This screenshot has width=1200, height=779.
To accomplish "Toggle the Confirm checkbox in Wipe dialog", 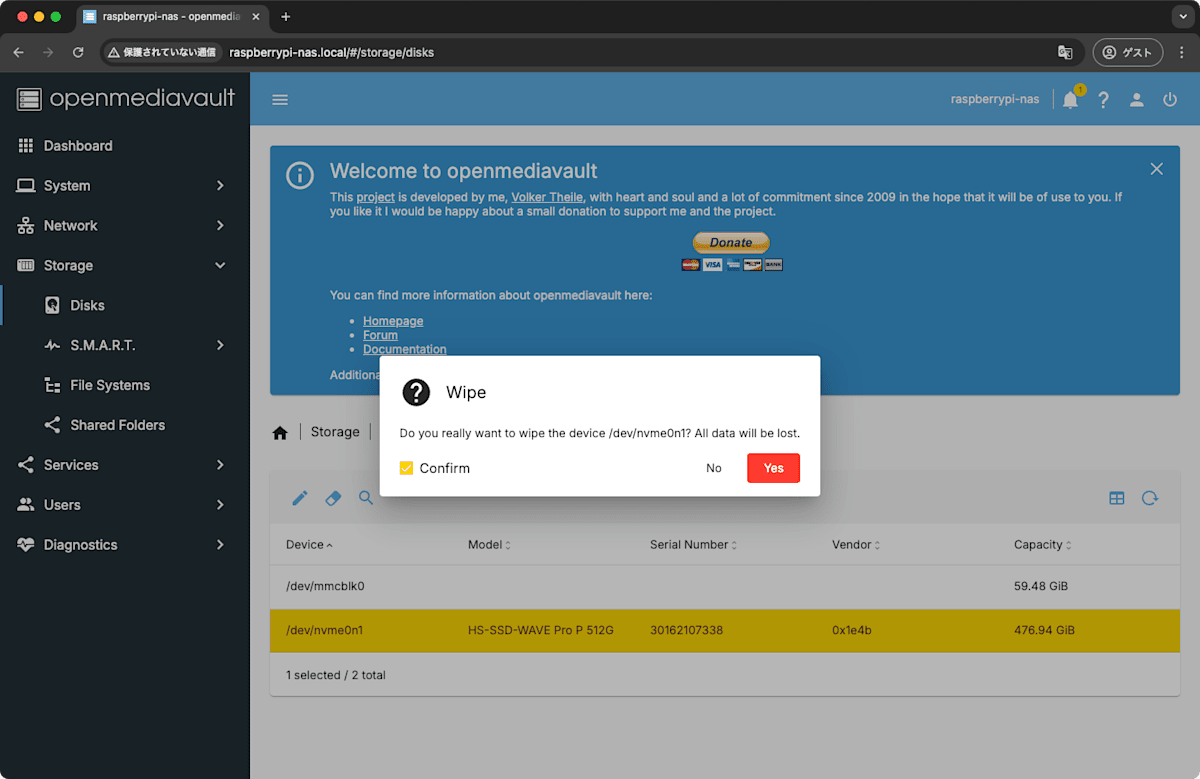I will tap(406, 468).
